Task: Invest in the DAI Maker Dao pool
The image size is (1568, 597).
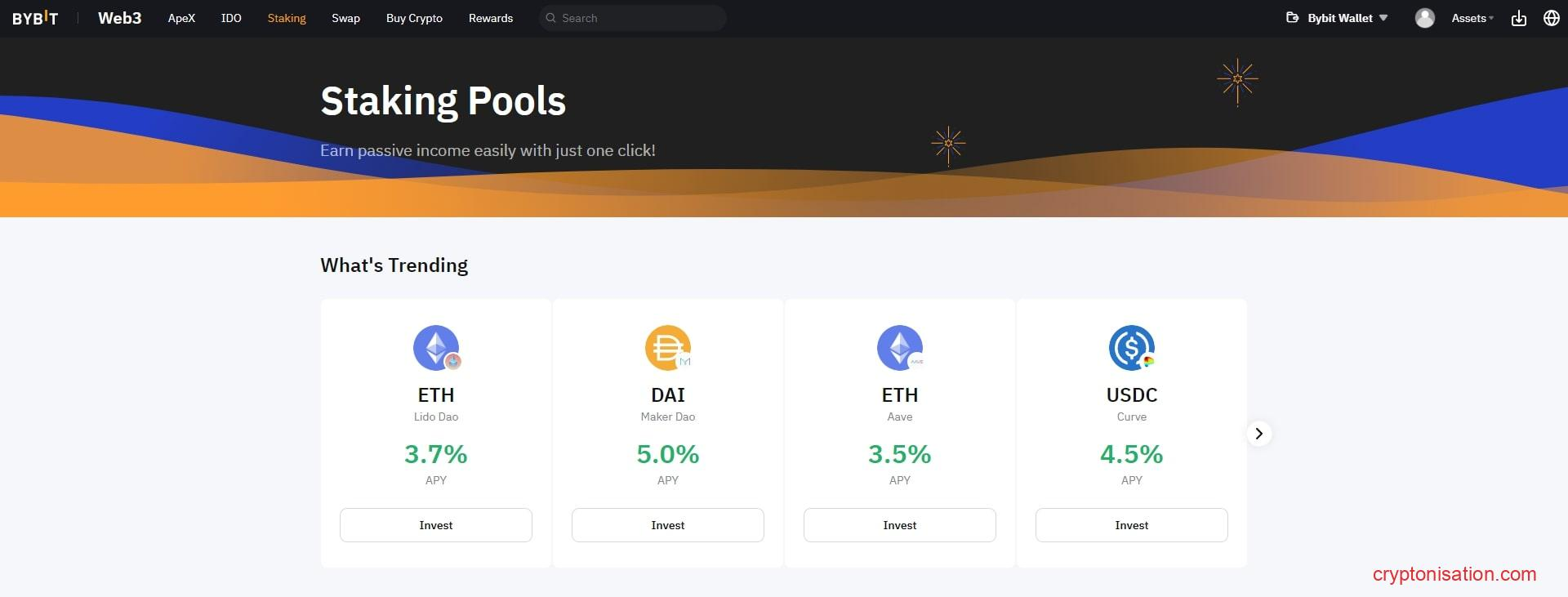Action: [x=667, y=525]
